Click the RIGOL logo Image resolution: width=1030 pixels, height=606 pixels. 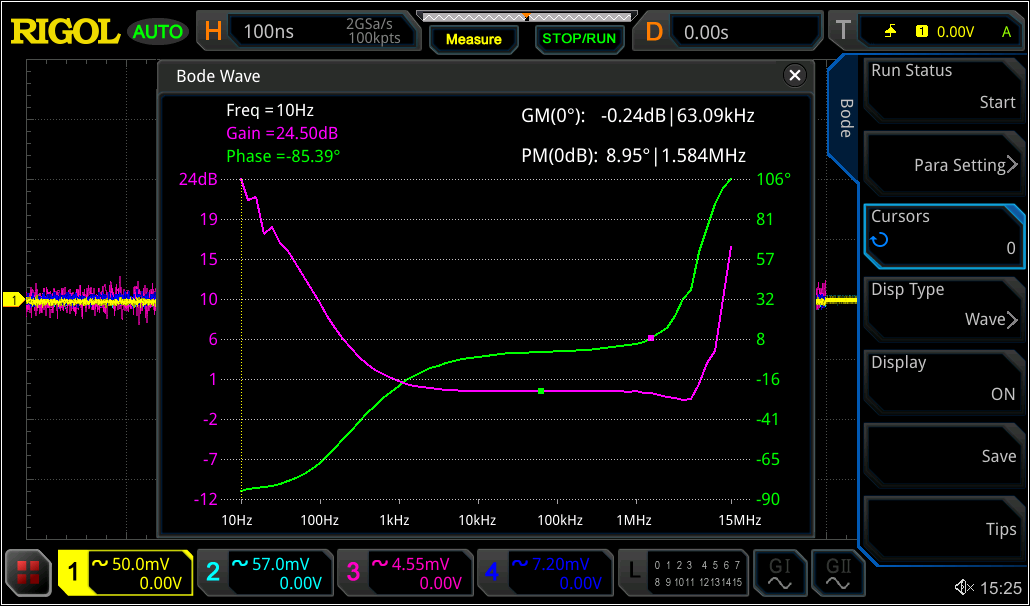coord(63,30)
